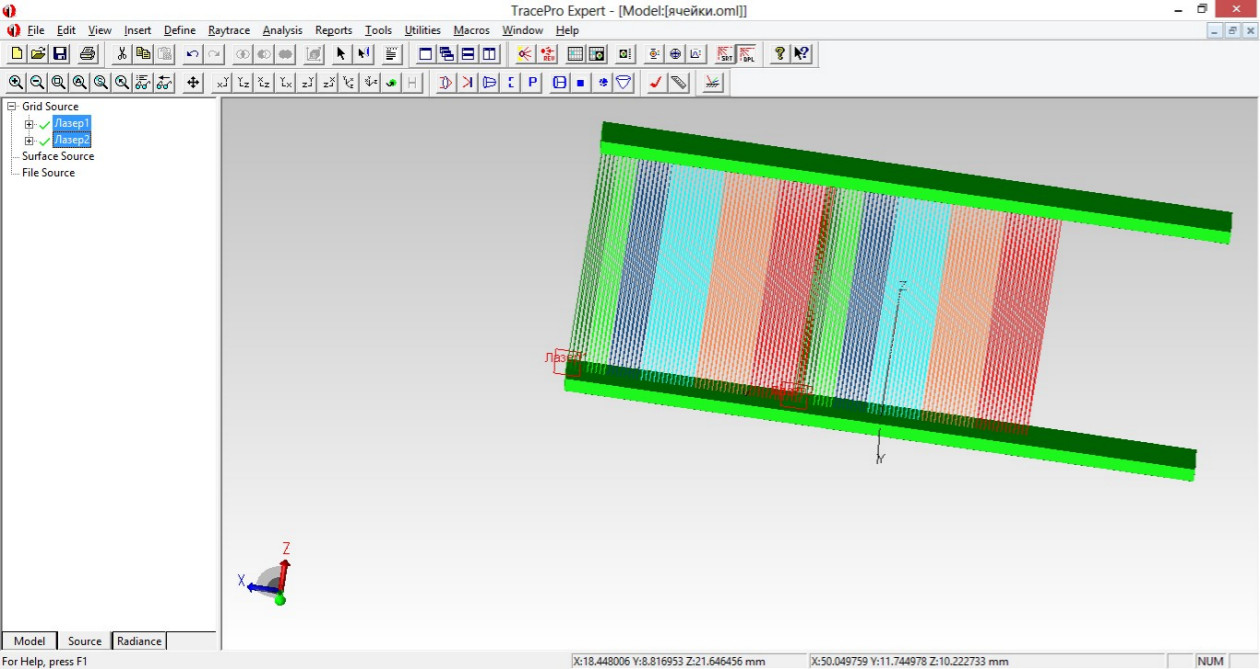
Task: Collapse the Grid Source tree node
Action: [x=11, y=107]
